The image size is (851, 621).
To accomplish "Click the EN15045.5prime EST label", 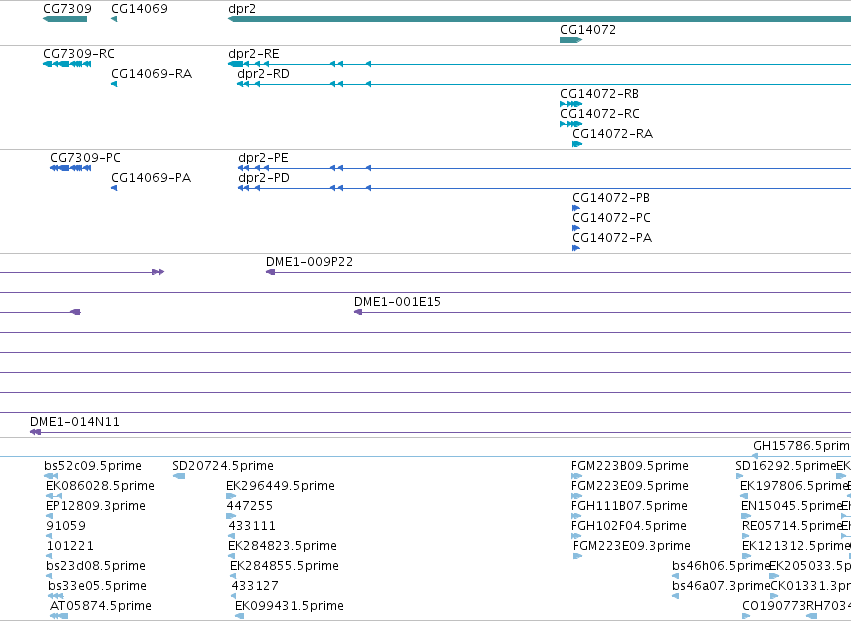I will point(791,506).
